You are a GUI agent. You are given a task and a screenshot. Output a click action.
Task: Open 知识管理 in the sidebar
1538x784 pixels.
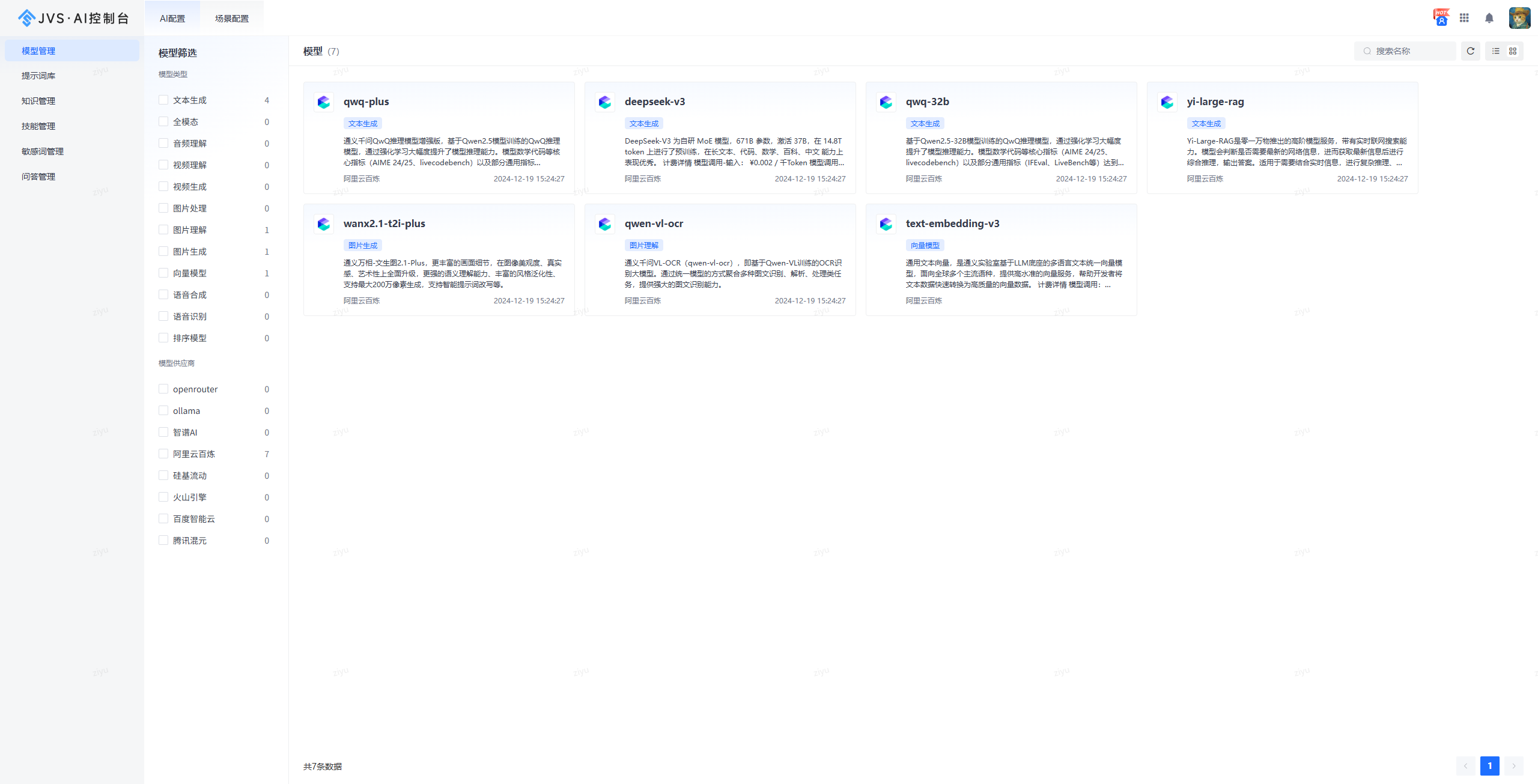(38, 101)
